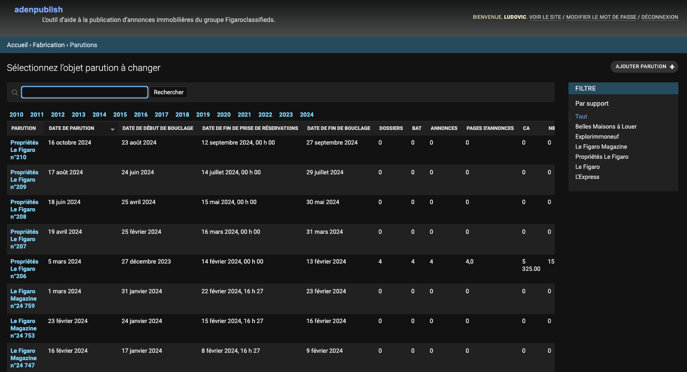Sort by Dossiers column header
The width and height of the screenshot is (687, 372).
(x=391, y=128)
